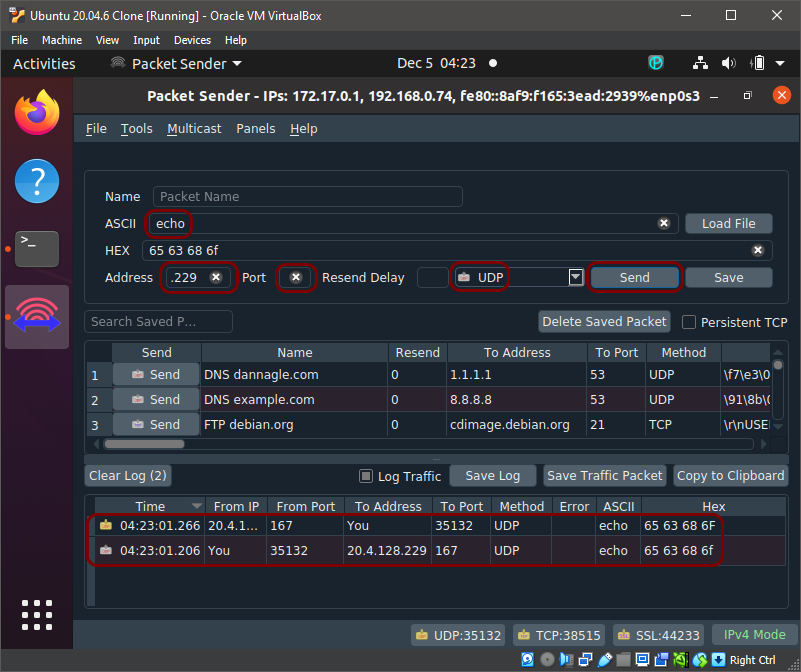Click the Search Saved Packets field
Image resolution: width=801 pixels, height=672 pixels.
pyautogui.click(x=158, y=321)
